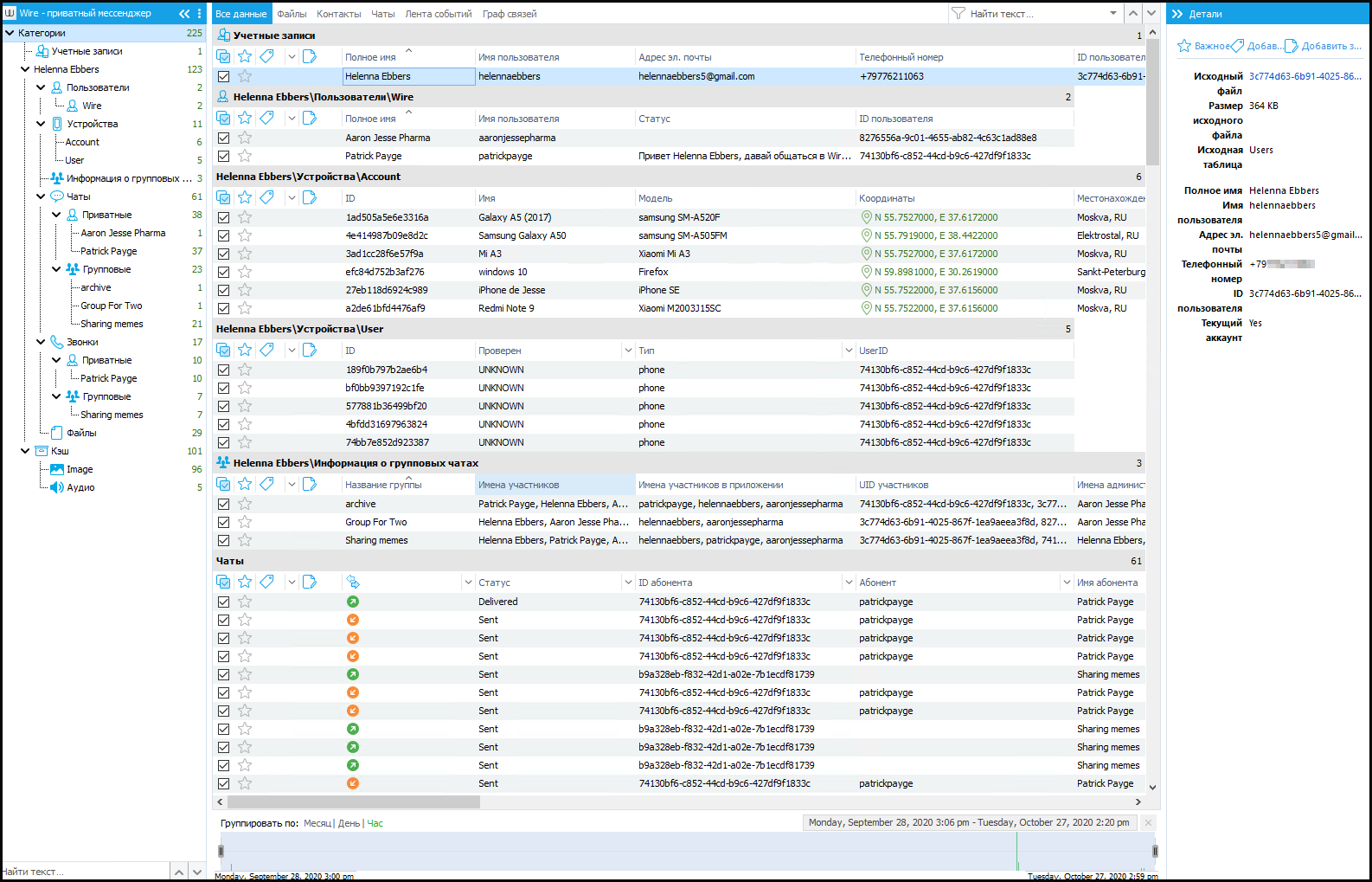This screenshot has width=1372, height=882.
Task: Click the note icon in Учетные записи toolbar
Action: click(x=310, y=56)
